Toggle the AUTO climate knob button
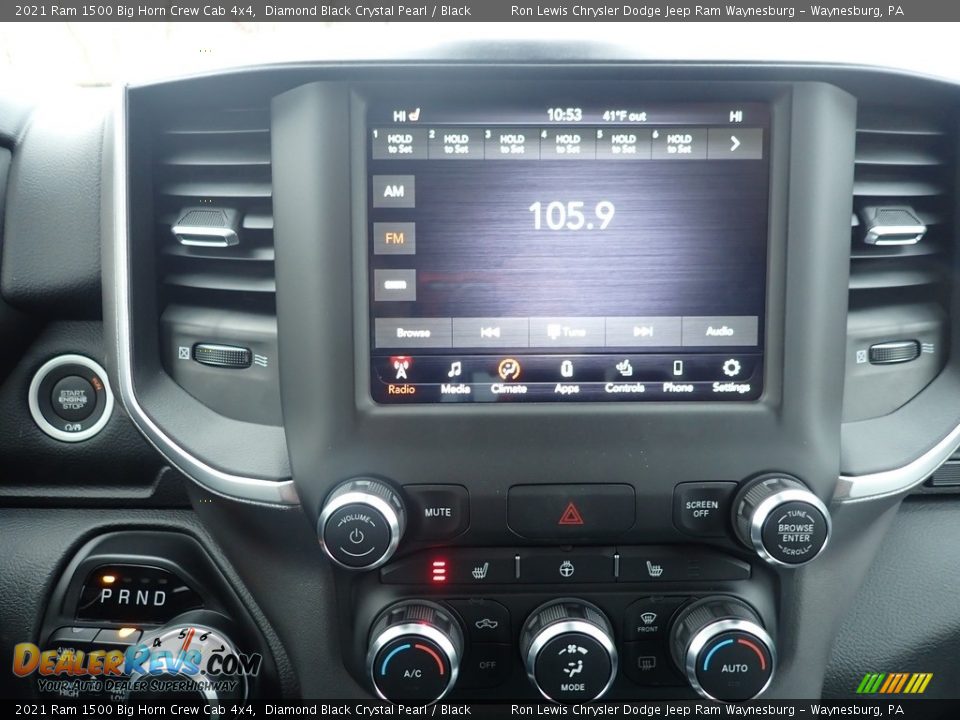The height and width of the screenshot is (720, 960). (x=734, y=666)
